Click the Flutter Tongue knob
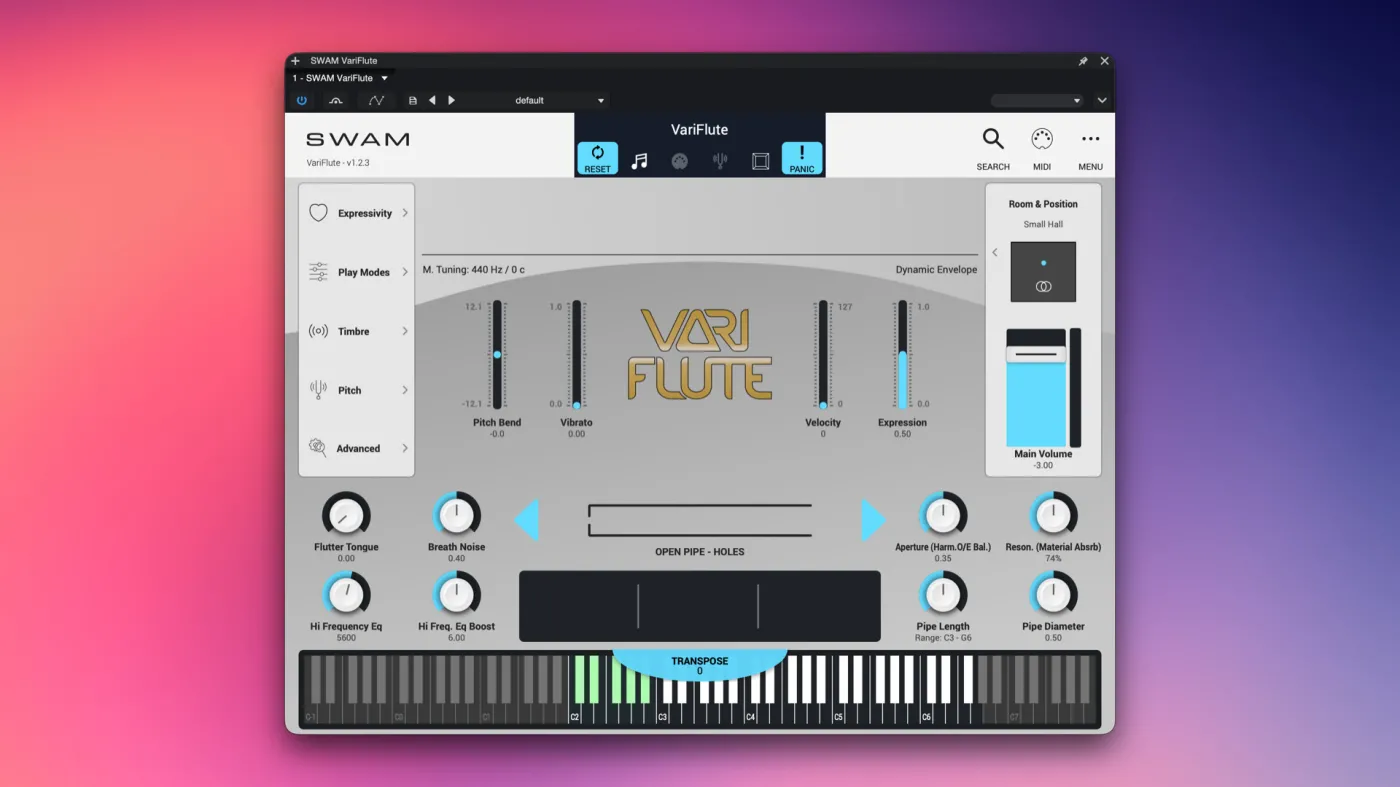The height and width of the screenshot is (787, 1400). pyautogui.click(x=346, y=516)
